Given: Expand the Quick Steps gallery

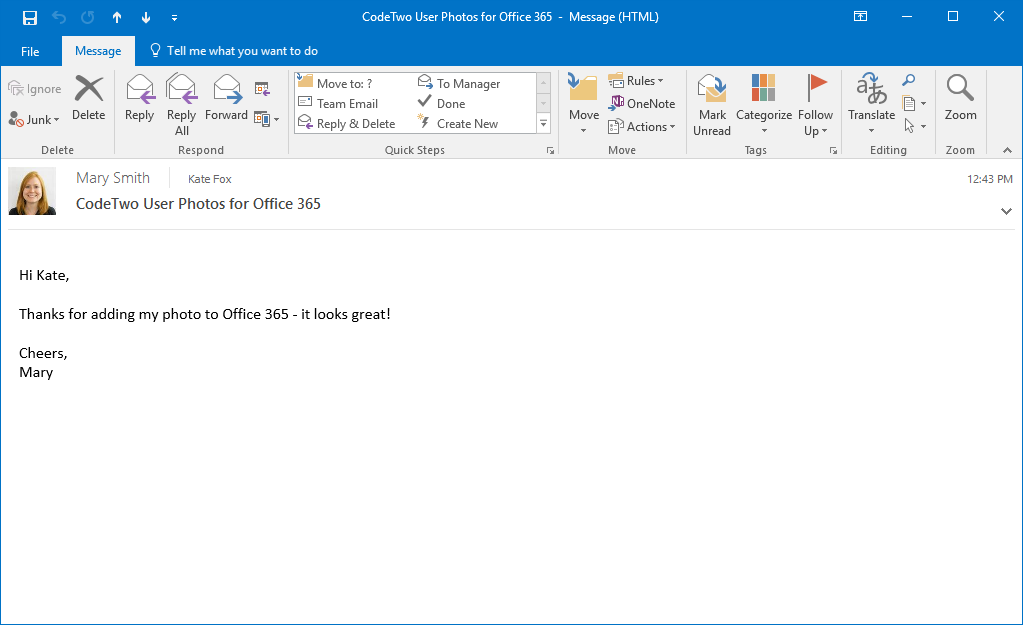Looking at the screenshot, I should point(544,124).
